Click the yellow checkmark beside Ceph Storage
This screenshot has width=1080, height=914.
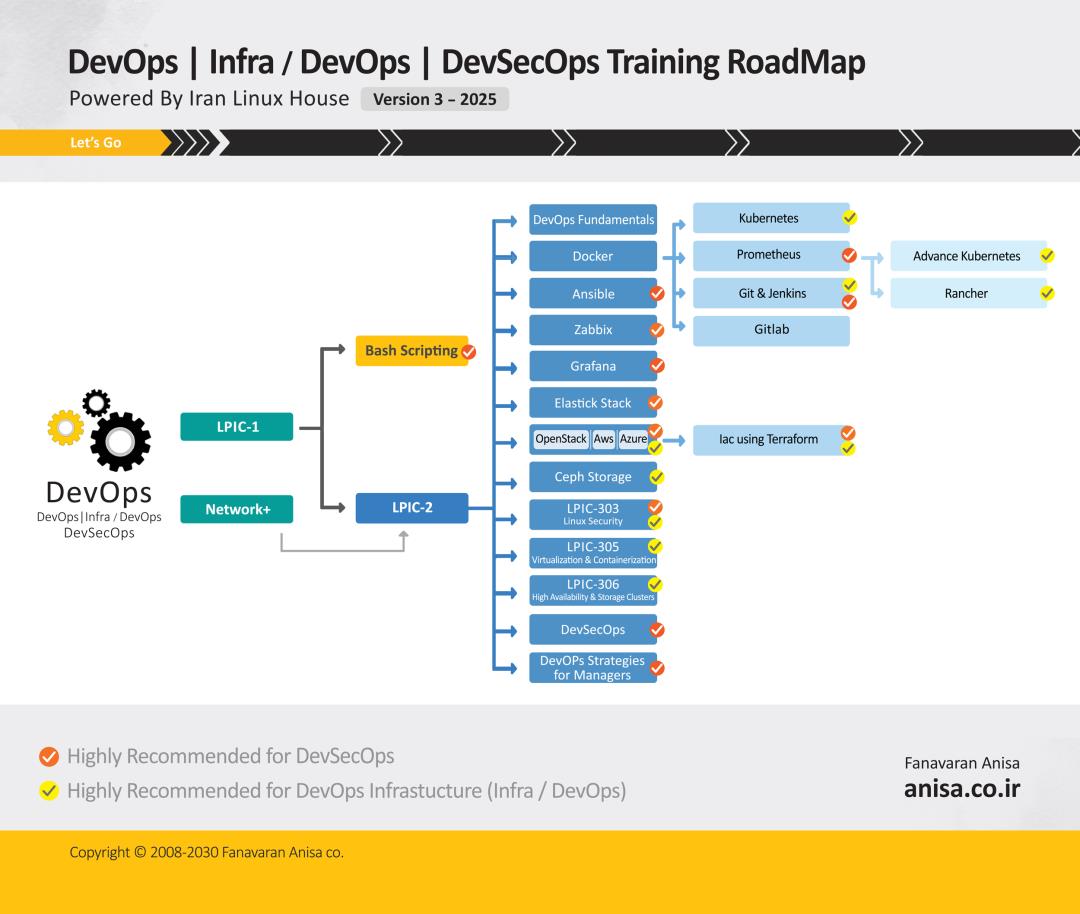(x=656, y=477)
